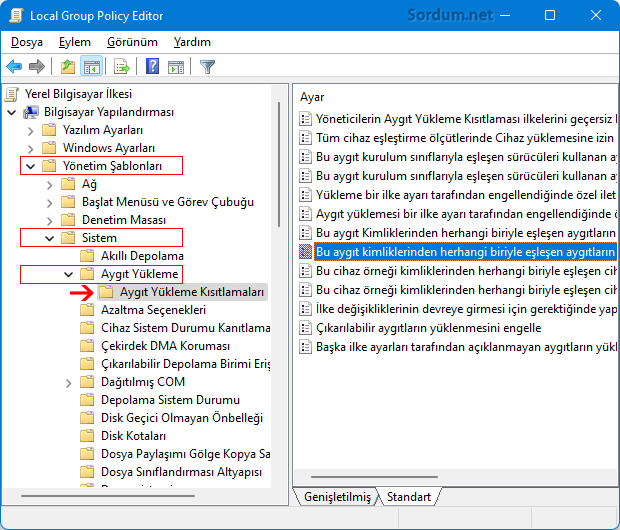Expand the Windows Ayarları node
Image resolution: width=620 pixels, height=530 pixels.
point(31,148)
